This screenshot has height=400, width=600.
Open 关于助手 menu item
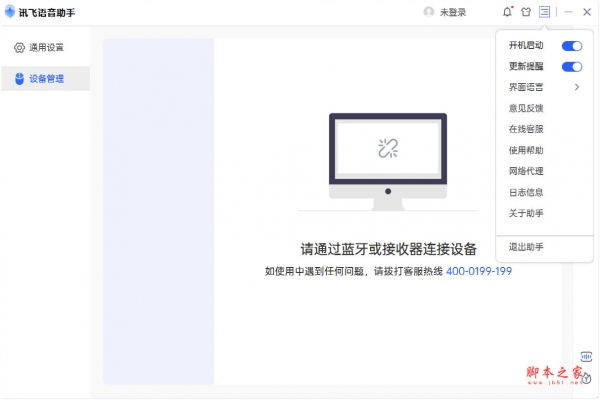526,213
